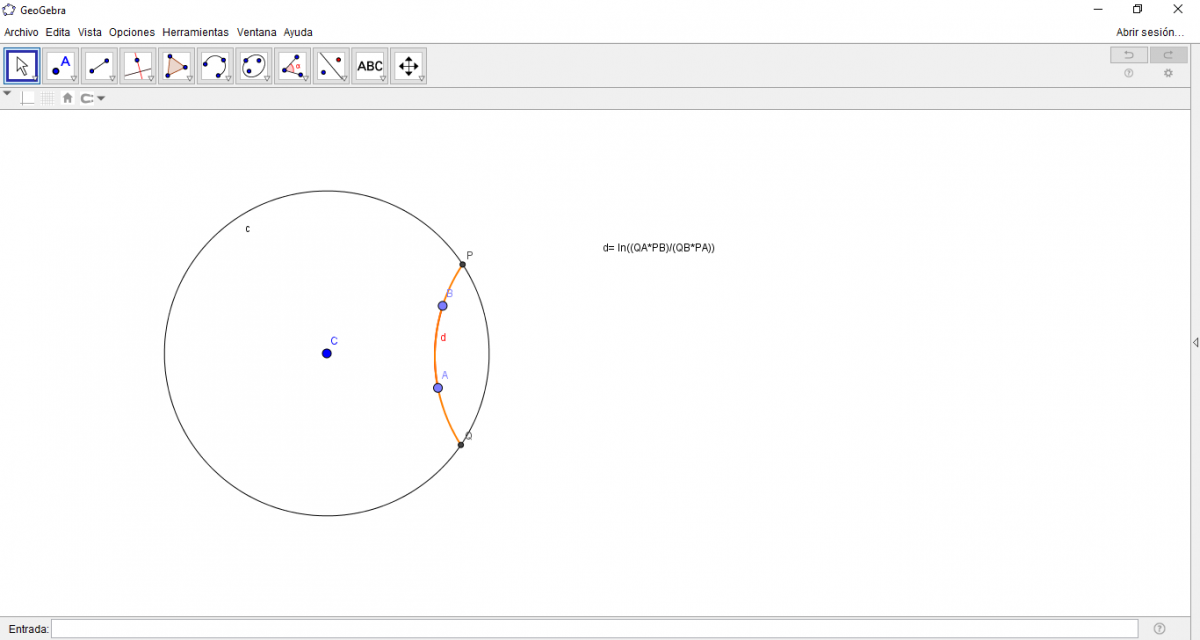Select the Circular Arc tool

tap(215, 66)
